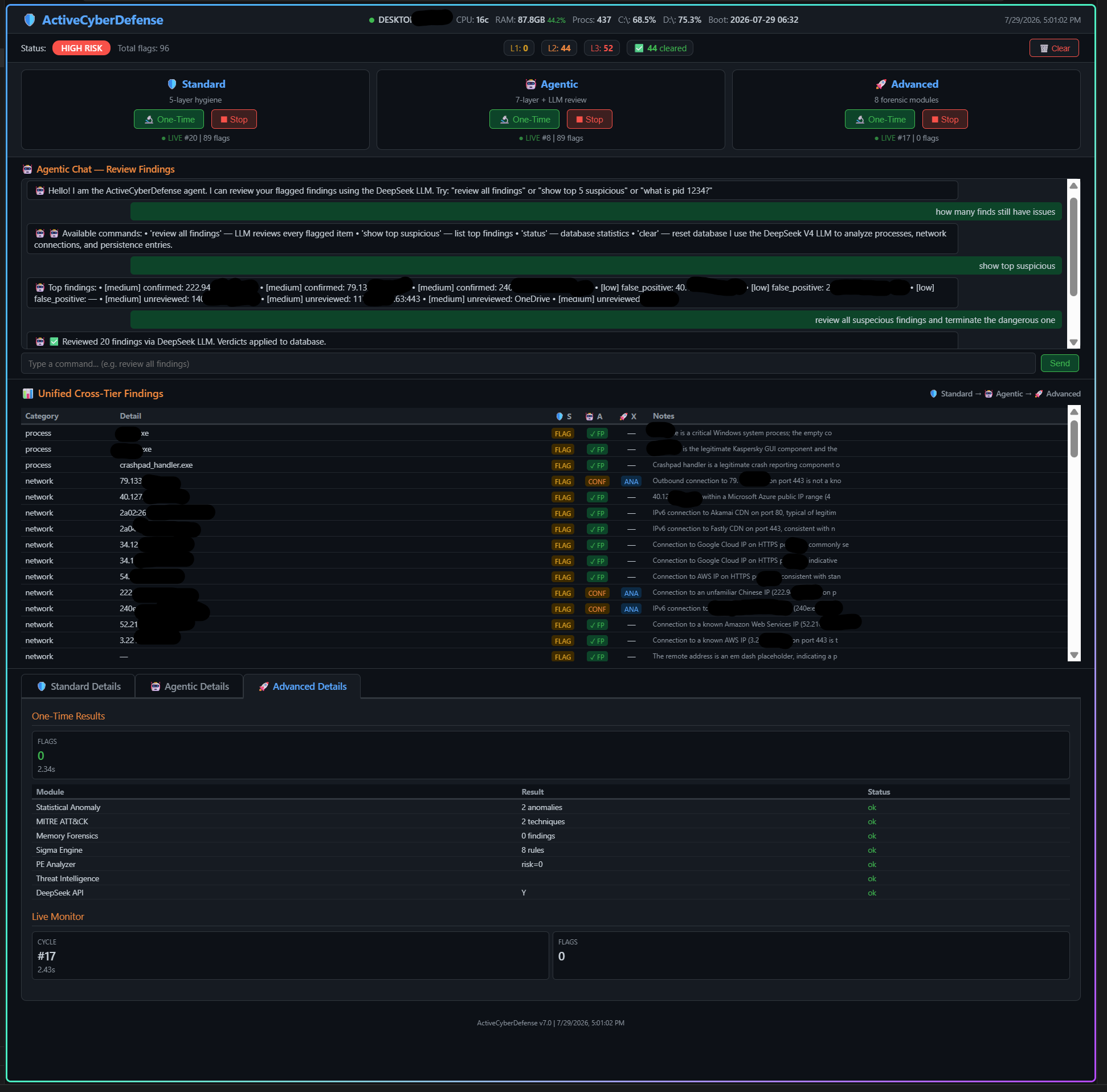Viewport: 1107px width, 1092px height.
Task: Click the PE Analyzer module row
Action: [550, 865]
